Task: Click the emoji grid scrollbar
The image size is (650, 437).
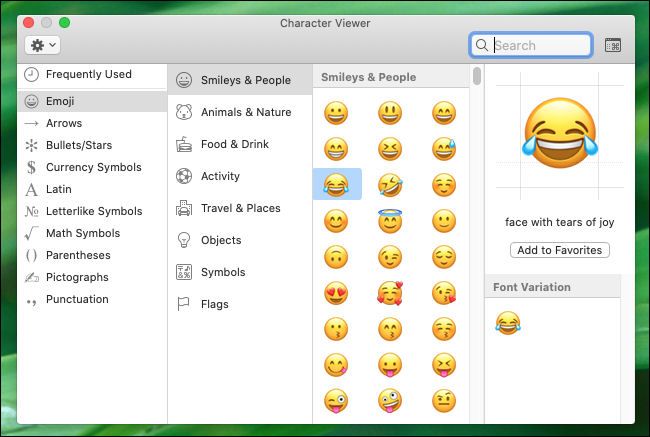Action: tap(477, 76)
